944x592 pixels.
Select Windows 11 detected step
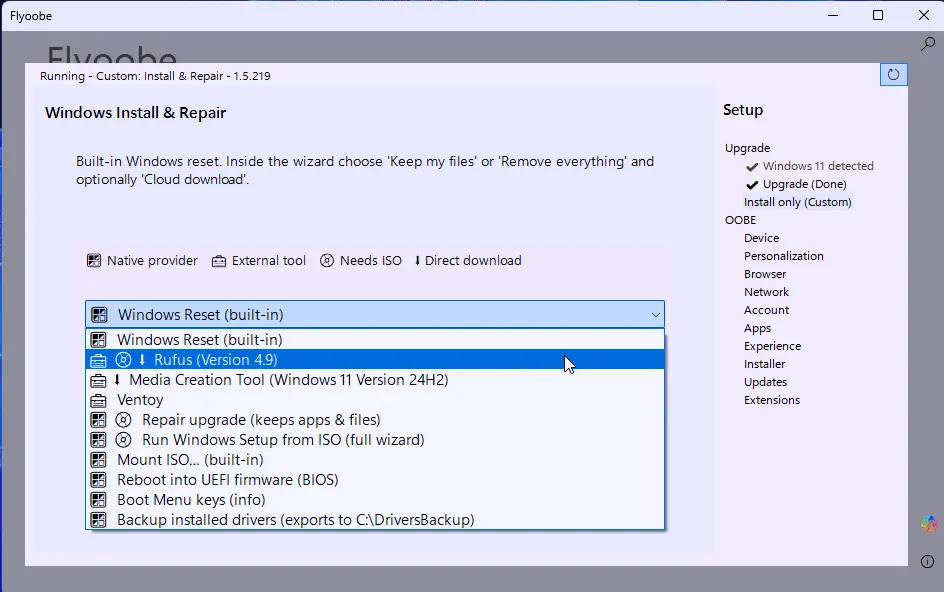point(818,166)
